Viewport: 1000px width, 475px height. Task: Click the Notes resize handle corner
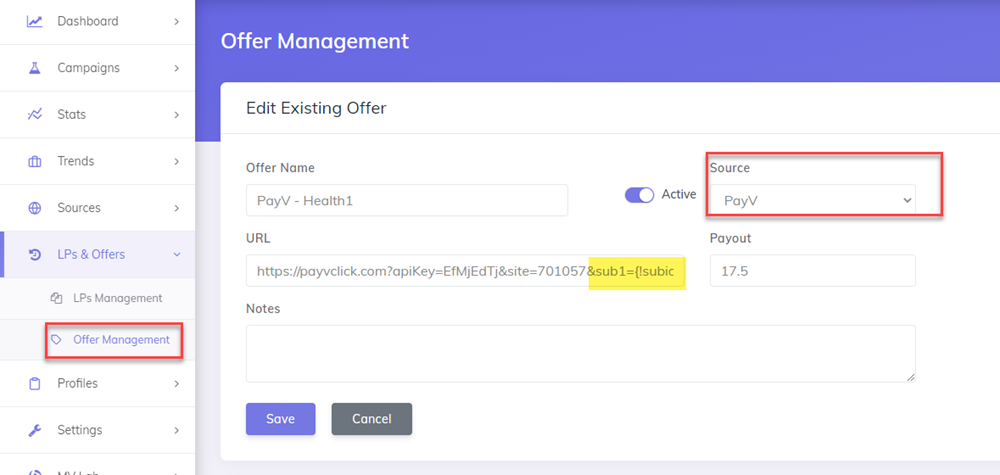pos(911,377)
